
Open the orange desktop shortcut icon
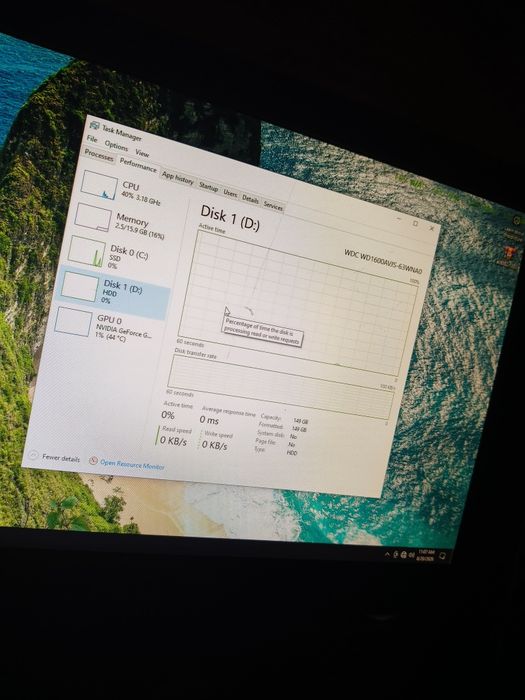pos(508,255)
